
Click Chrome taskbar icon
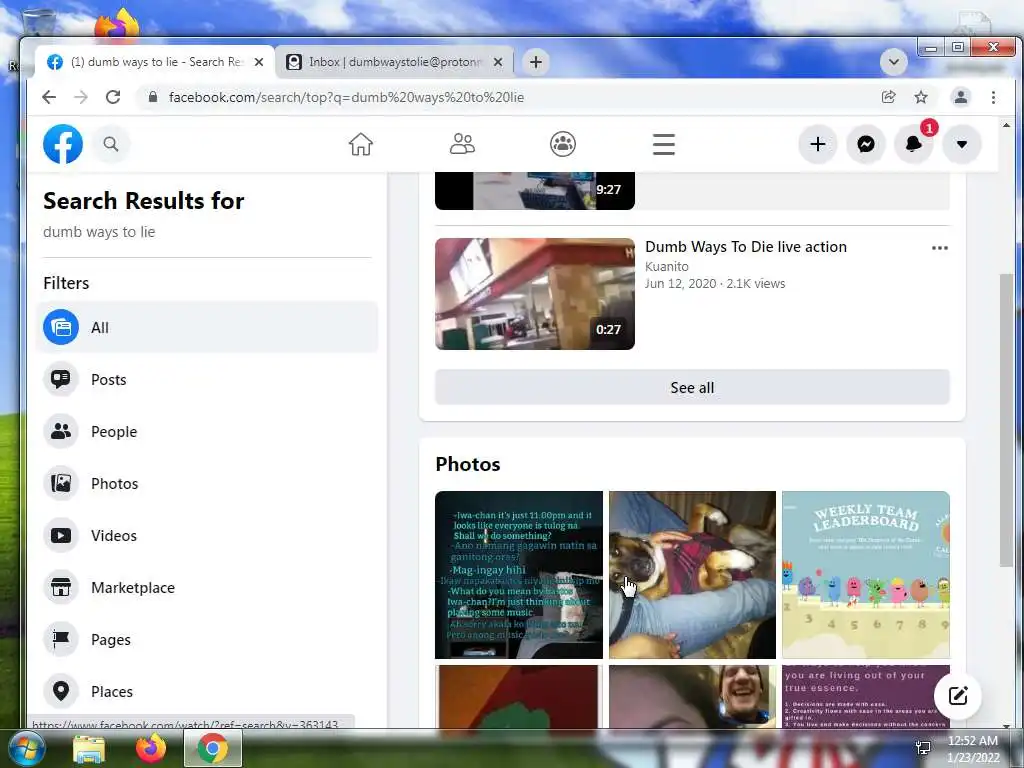click(213, 748)
